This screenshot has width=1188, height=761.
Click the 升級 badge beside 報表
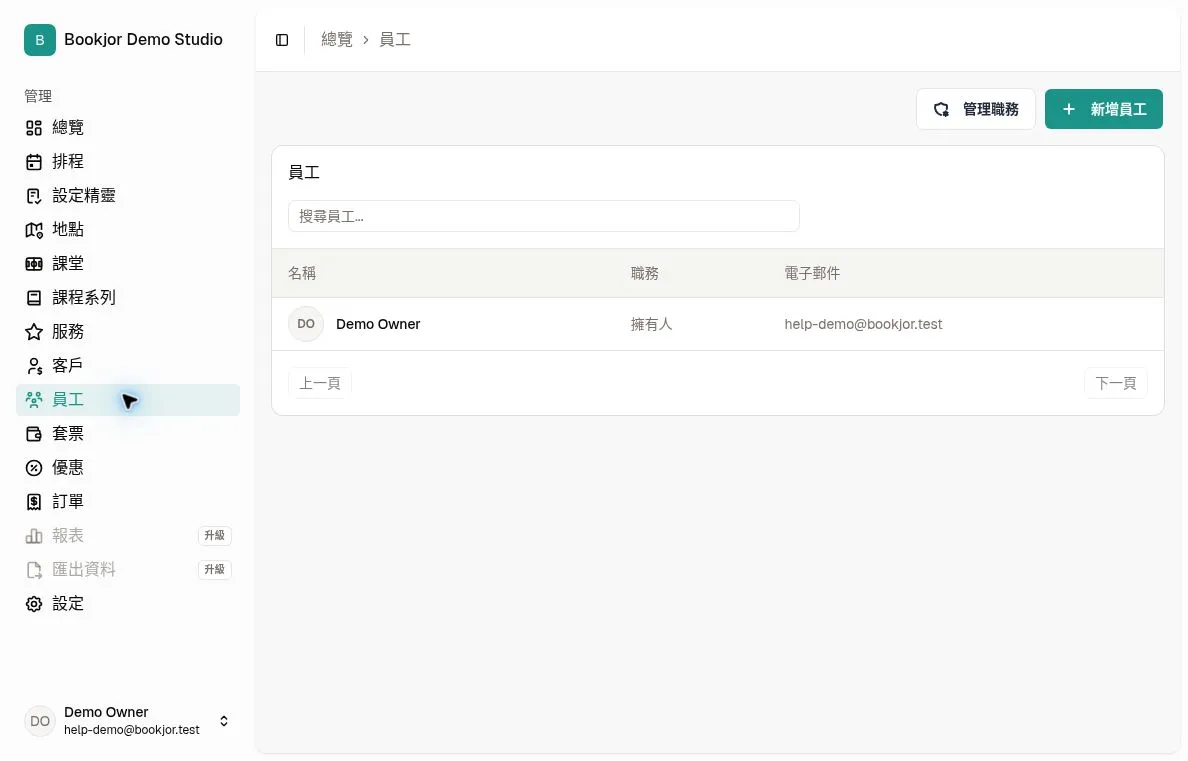pyautogui.click(x=214, y=536)
